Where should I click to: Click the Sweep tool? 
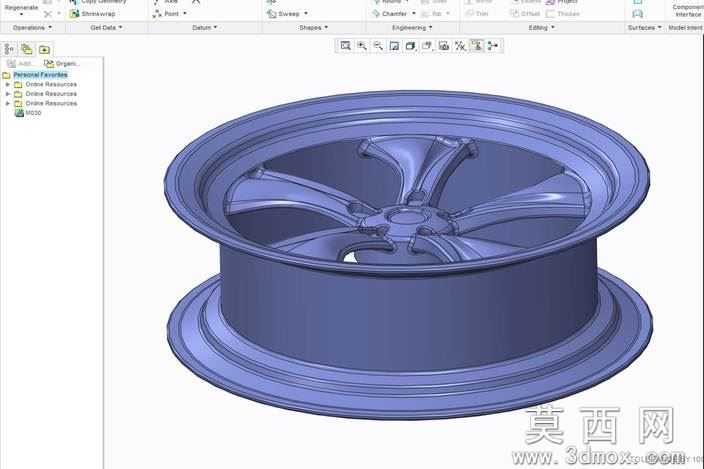tap(283, 14)
